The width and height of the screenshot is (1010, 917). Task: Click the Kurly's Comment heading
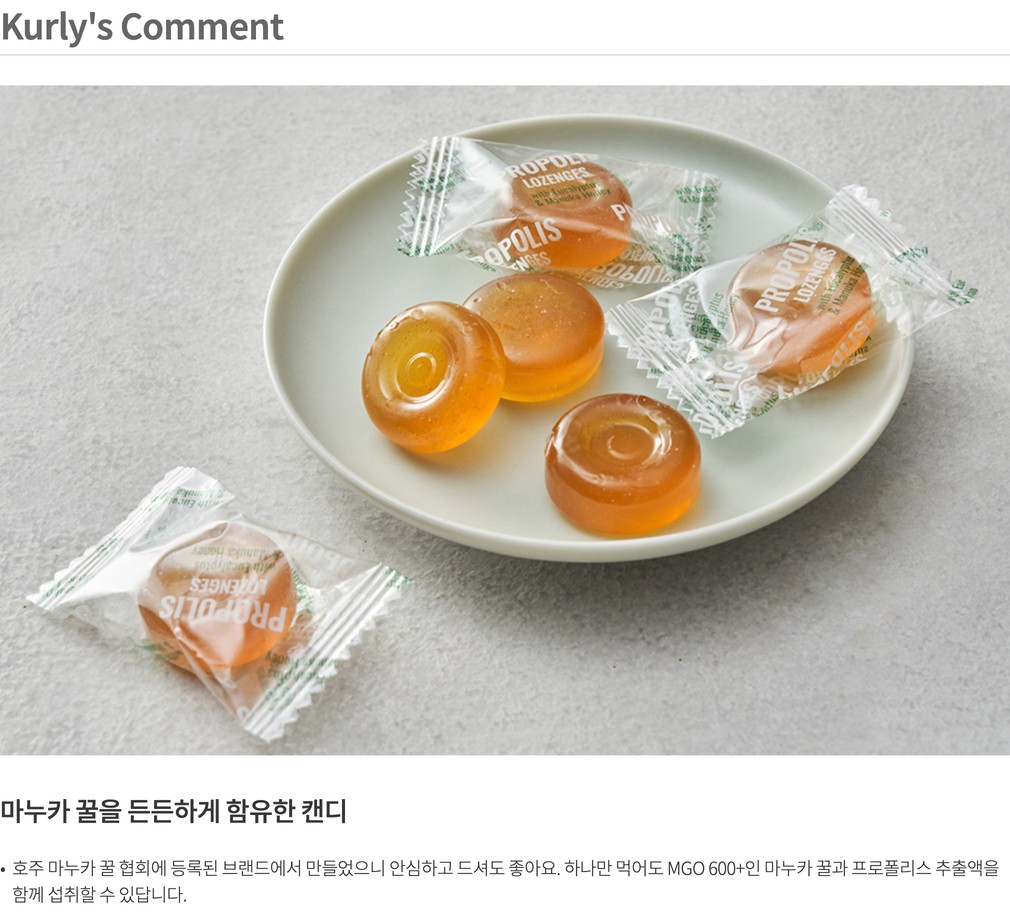[142, 26]
